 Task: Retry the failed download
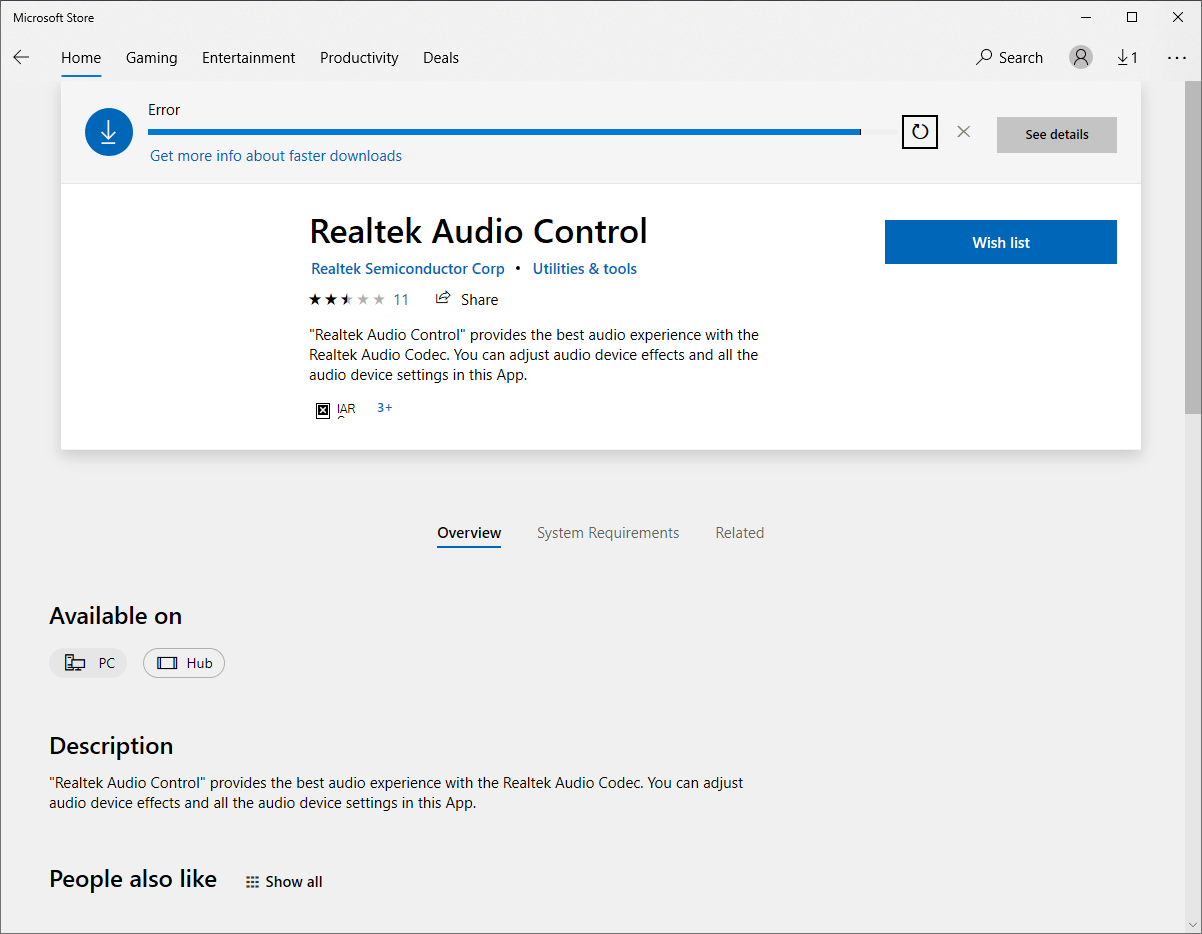(x=919, y=131)
